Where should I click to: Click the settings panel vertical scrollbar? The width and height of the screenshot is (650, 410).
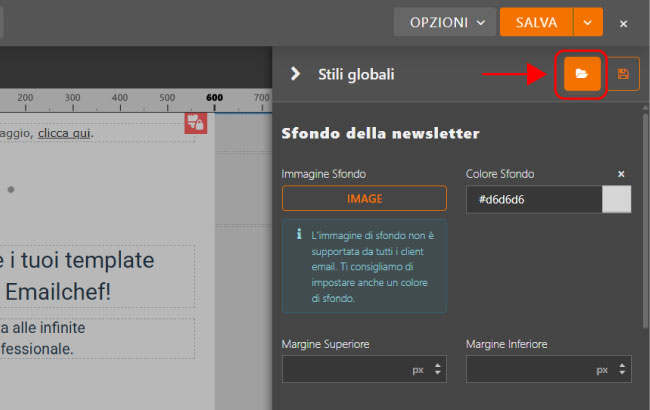coord(645,220)
